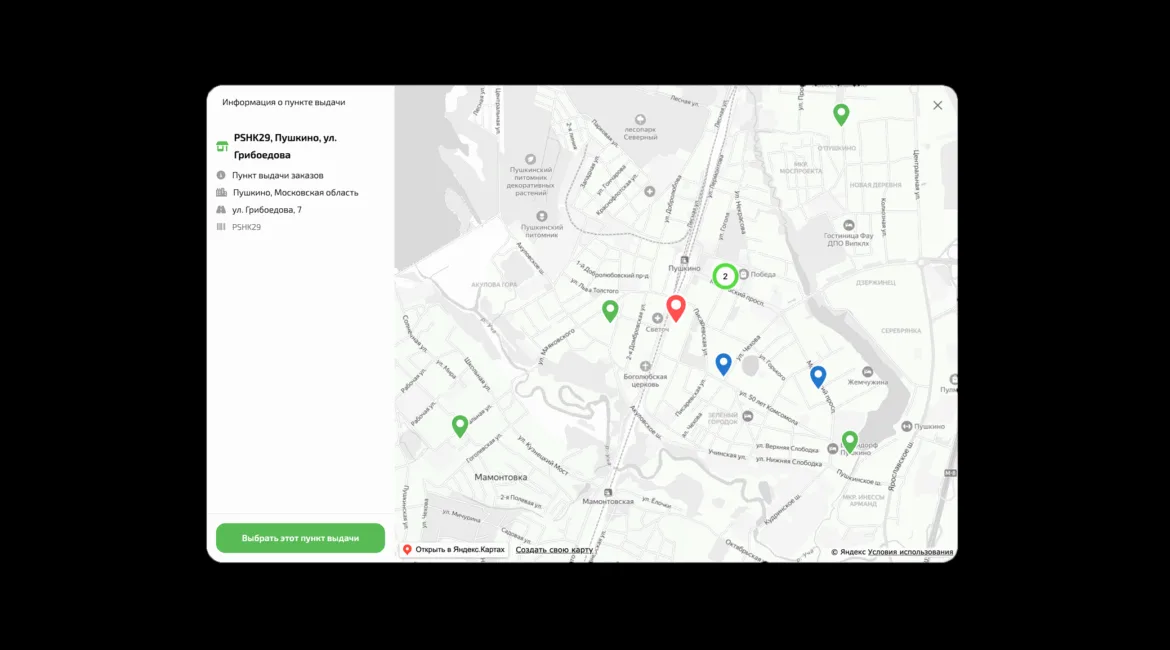Click the green store icon beside PSHK29 title

222,146
